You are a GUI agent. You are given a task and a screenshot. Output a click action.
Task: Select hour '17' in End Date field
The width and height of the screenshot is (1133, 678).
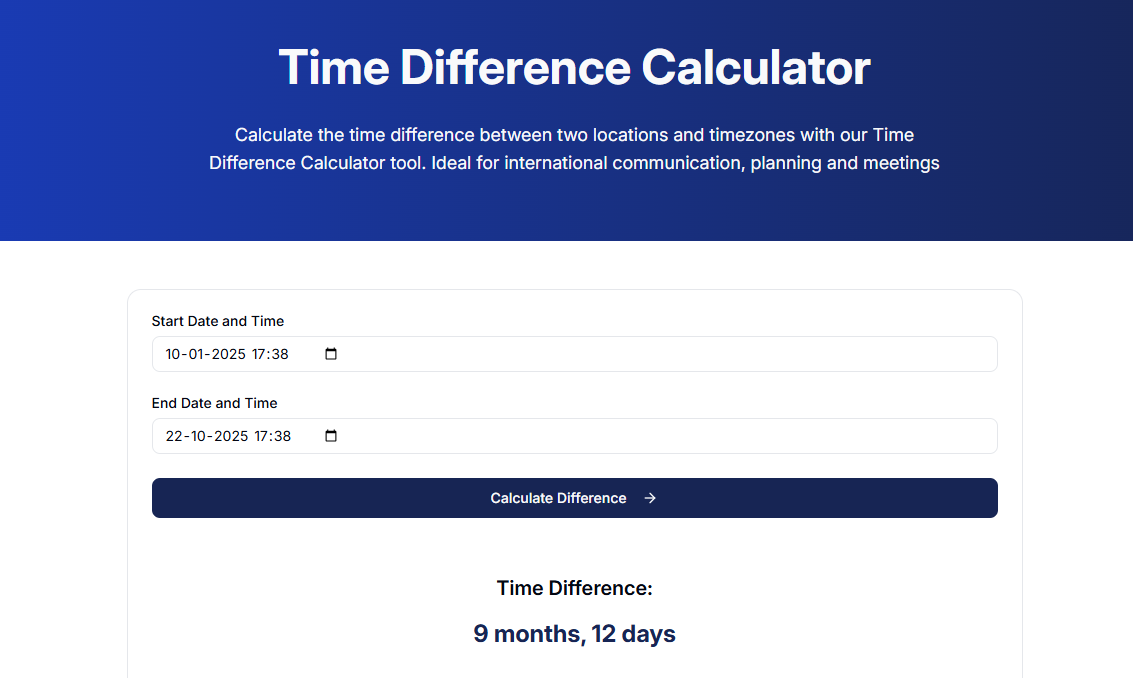(262, 436)
